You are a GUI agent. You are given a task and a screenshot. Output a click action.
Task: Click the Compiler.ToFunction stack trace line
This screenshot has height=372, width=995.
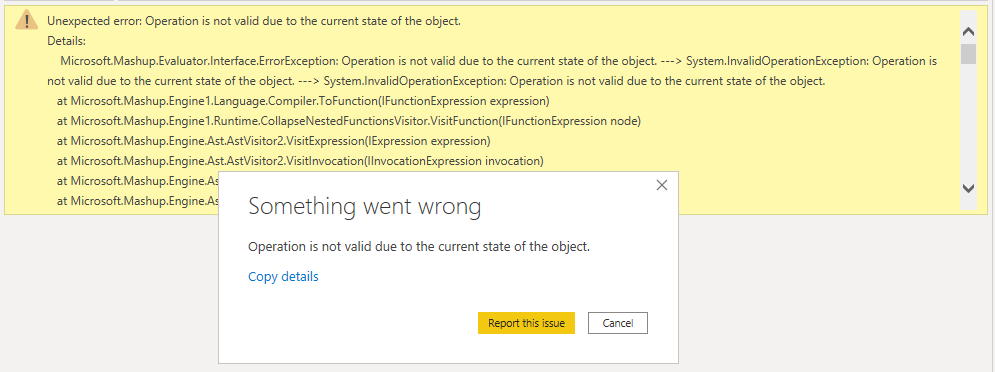[x=303, y=102]
